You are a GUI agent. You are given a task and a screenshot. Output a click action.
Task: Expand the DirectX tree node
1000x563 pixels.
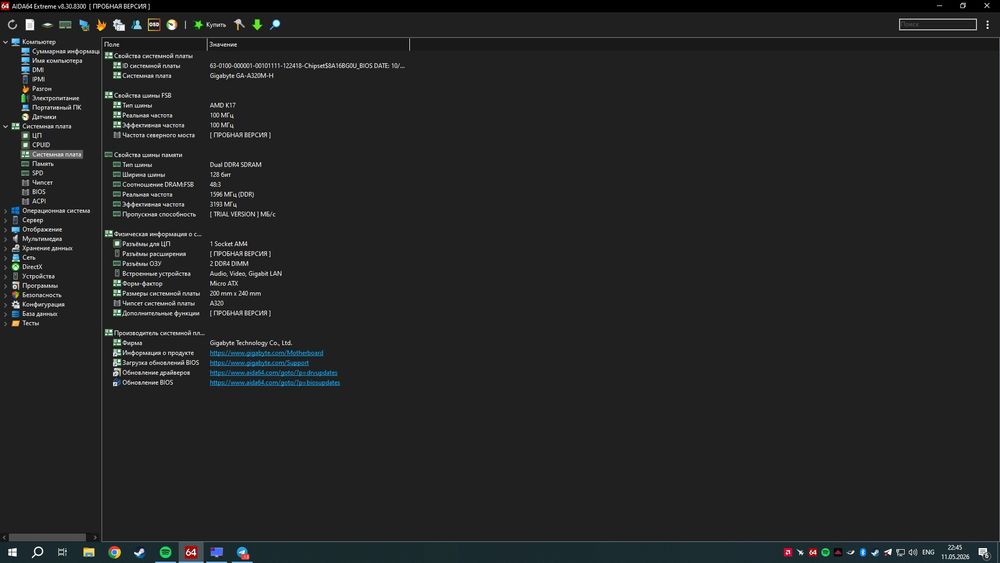[6, 267]
